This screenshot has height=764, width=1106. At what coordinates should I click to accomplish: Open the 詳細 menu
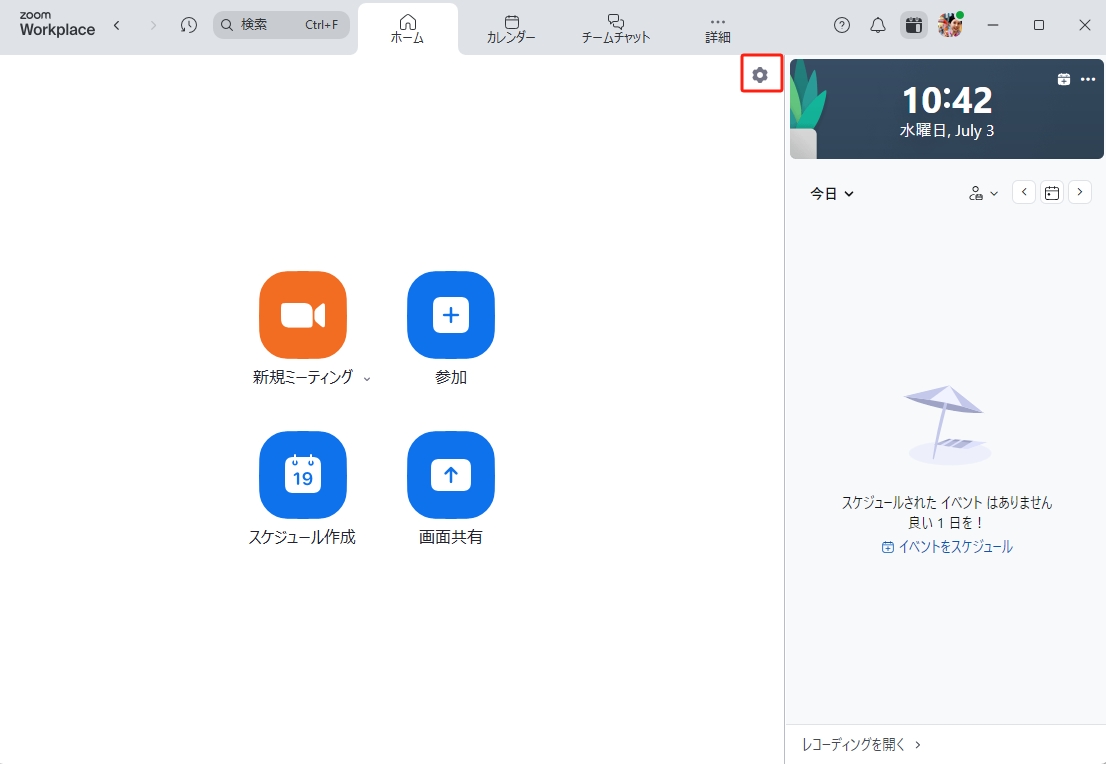(717, 27)
